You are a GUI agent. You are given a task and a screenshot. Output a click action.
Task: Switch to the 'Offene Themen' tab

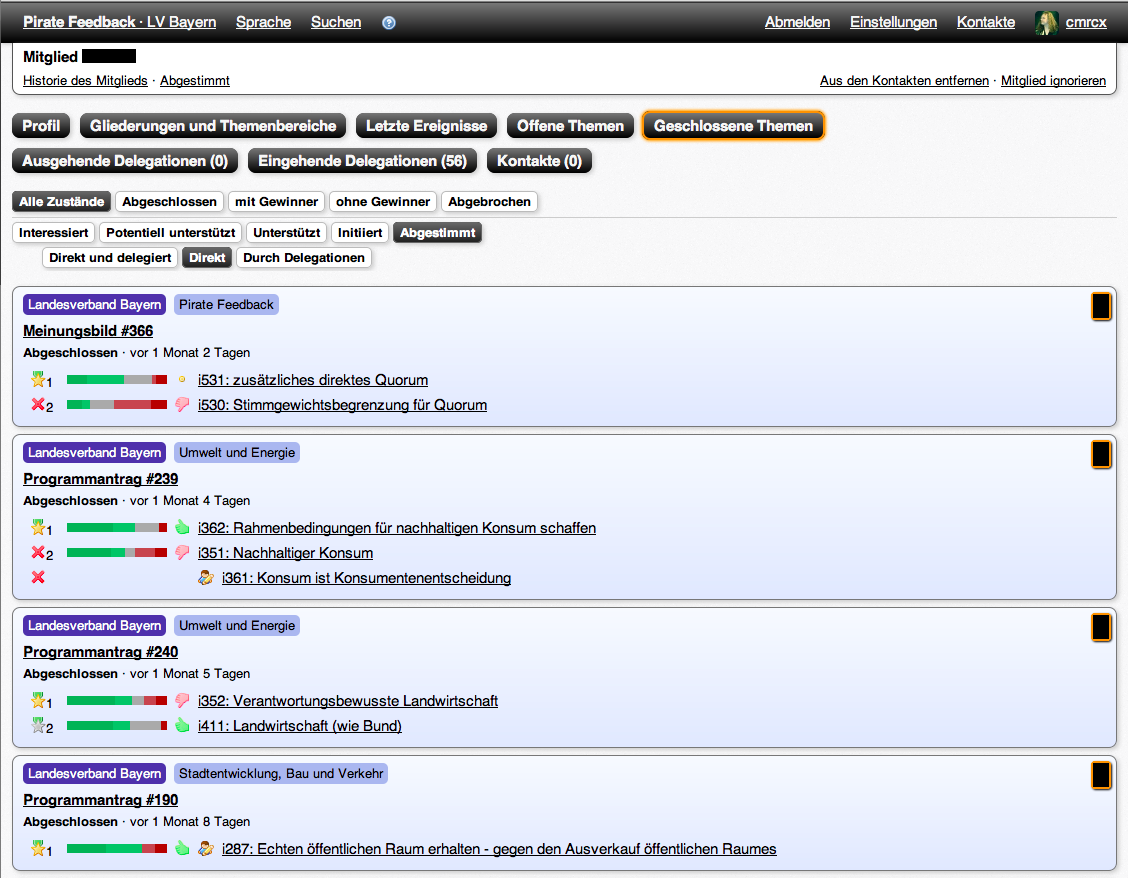pos(570,126)
